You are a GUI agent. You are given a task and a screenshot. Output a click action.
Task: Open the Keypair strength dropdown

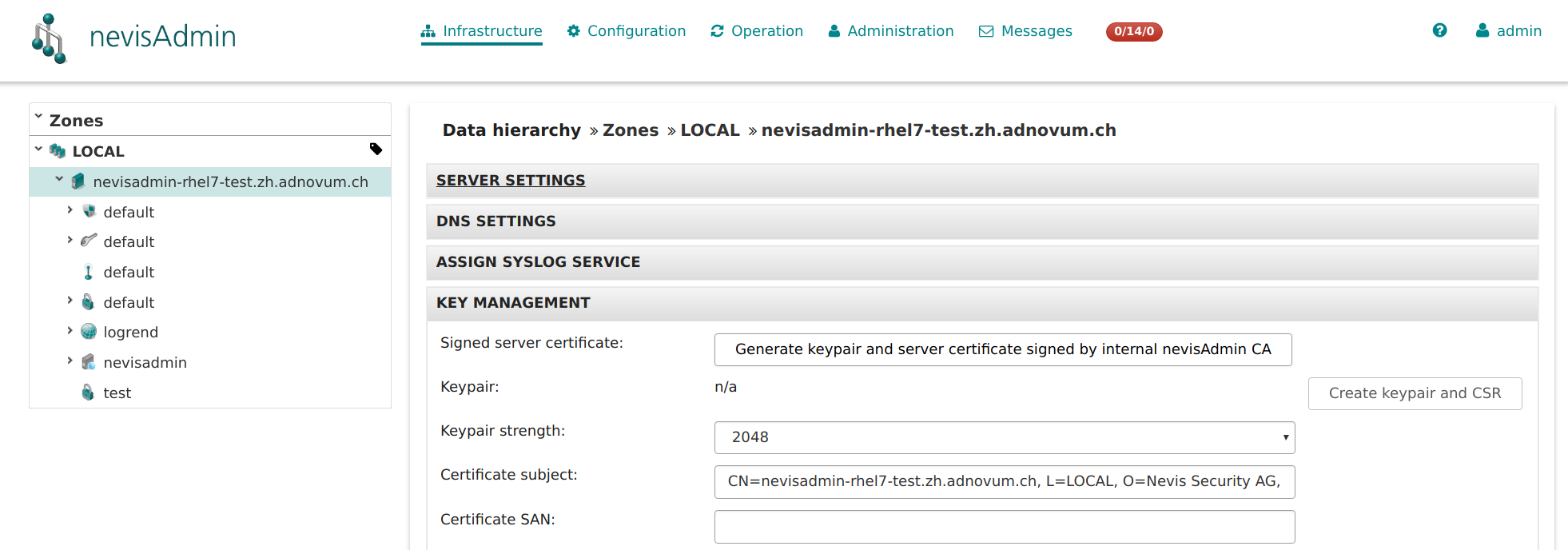[x=1005, y=437]
